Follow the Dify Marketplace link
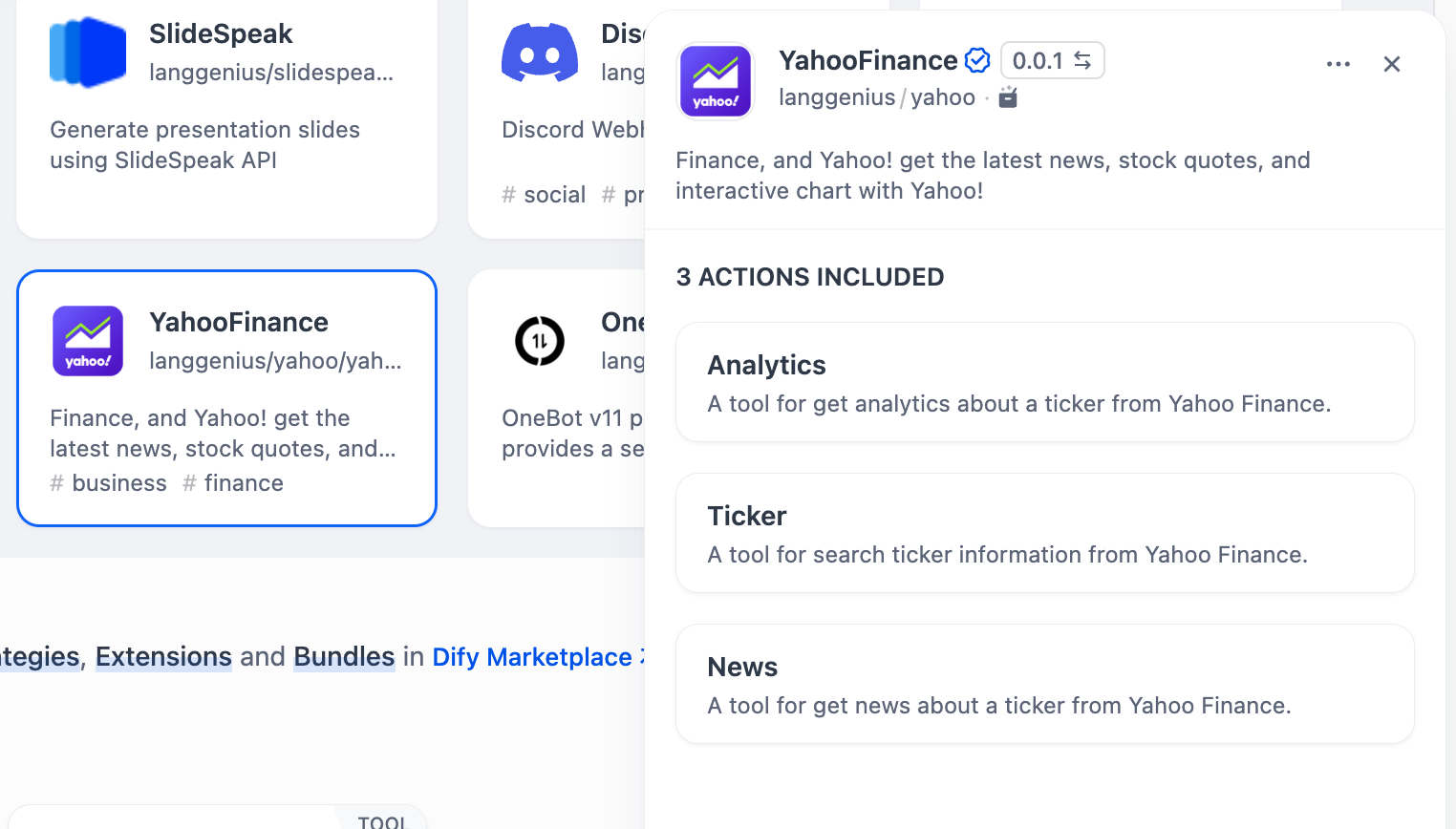Screen dimensions: 1456x829 point(533,657)
